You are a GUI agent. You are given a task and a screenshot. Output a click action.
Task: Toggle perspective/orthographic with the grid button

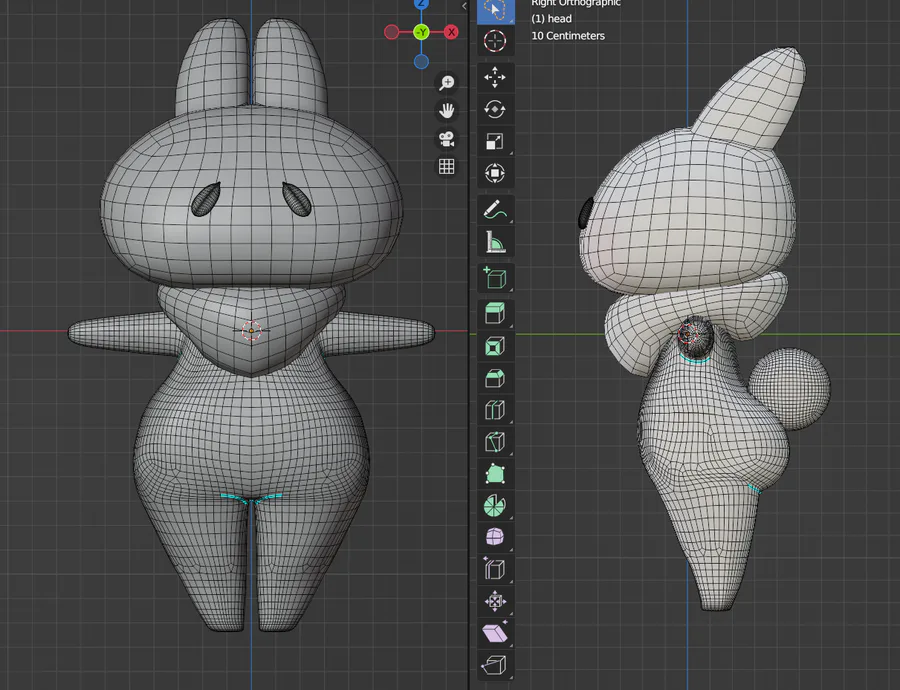click(x=447, y=166)
